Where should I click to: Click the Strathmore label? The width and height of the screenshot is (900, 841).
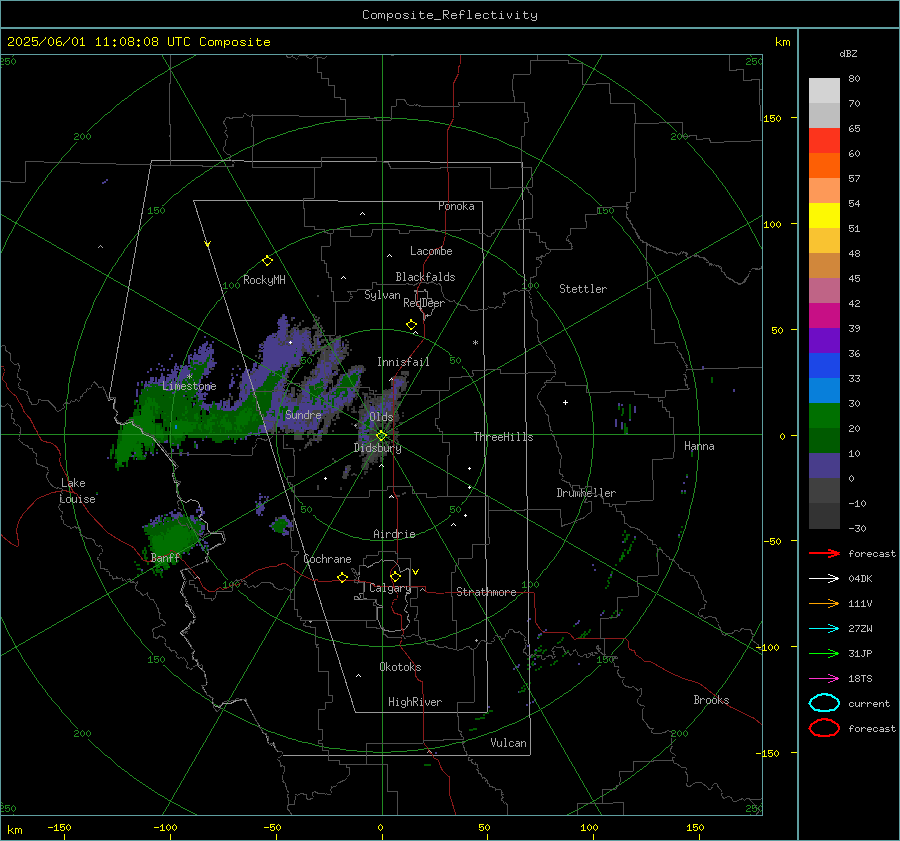pyautogui.click(x=486, y=592)
